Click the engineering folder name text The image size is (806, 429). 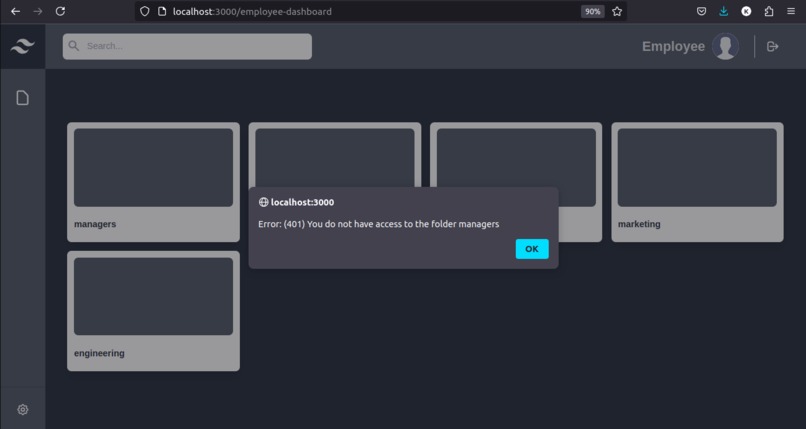pyautogui.click(x=99, y=353)
